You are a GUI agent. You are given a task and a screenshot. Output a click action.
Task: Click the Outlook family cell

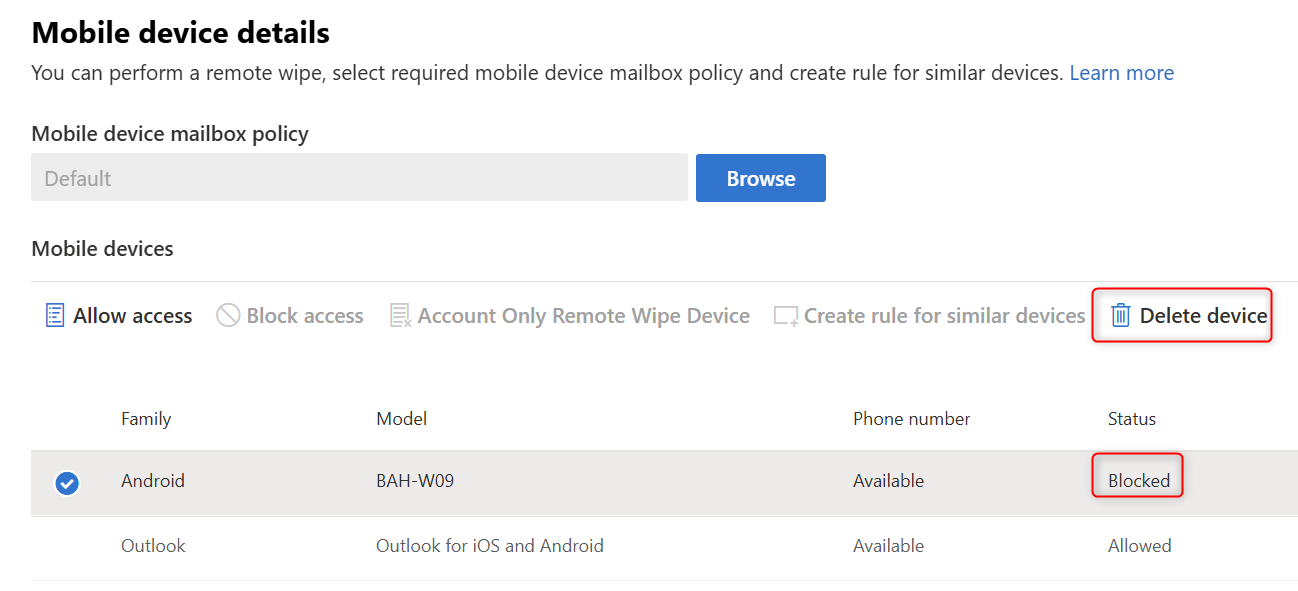click(153, 546)
